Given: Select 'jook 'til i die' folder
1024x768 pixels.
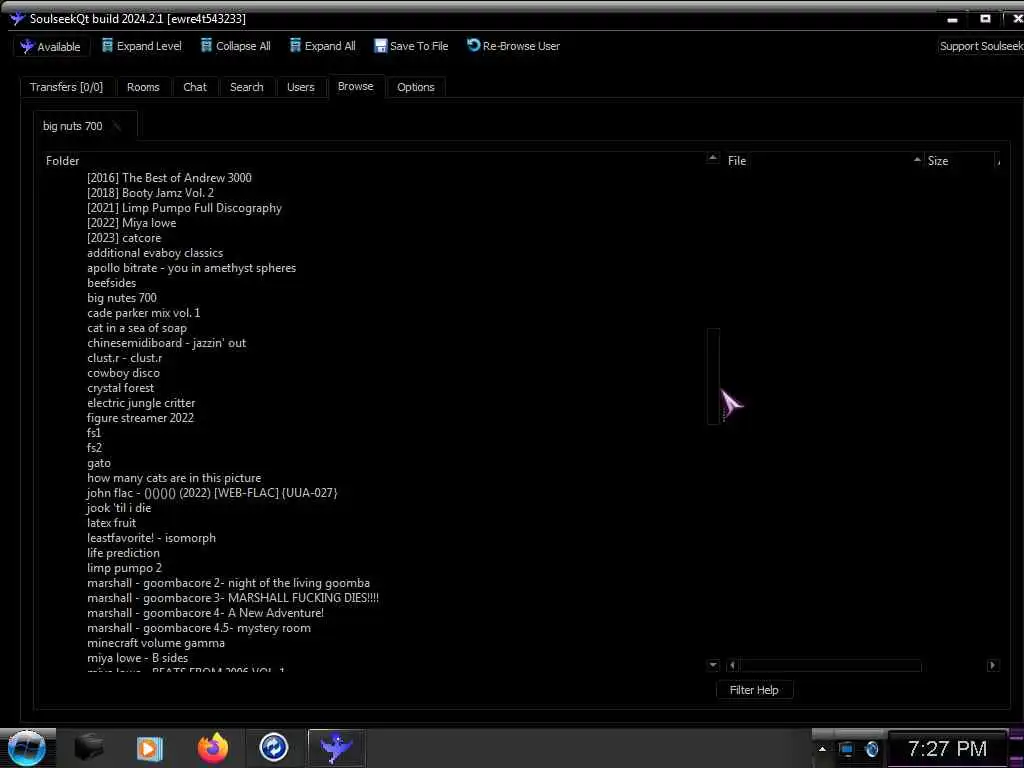Looking at the screenshot, I should click(x=119, y=508).
